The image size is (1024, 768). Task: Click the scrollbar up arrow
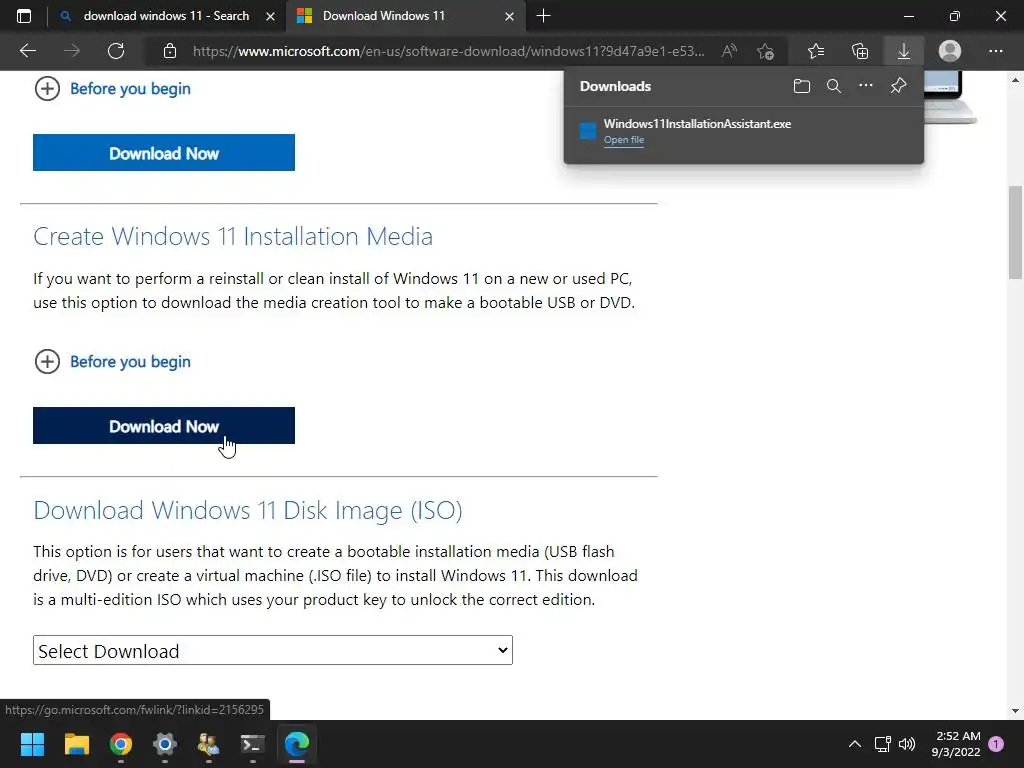click(1015, 80)
